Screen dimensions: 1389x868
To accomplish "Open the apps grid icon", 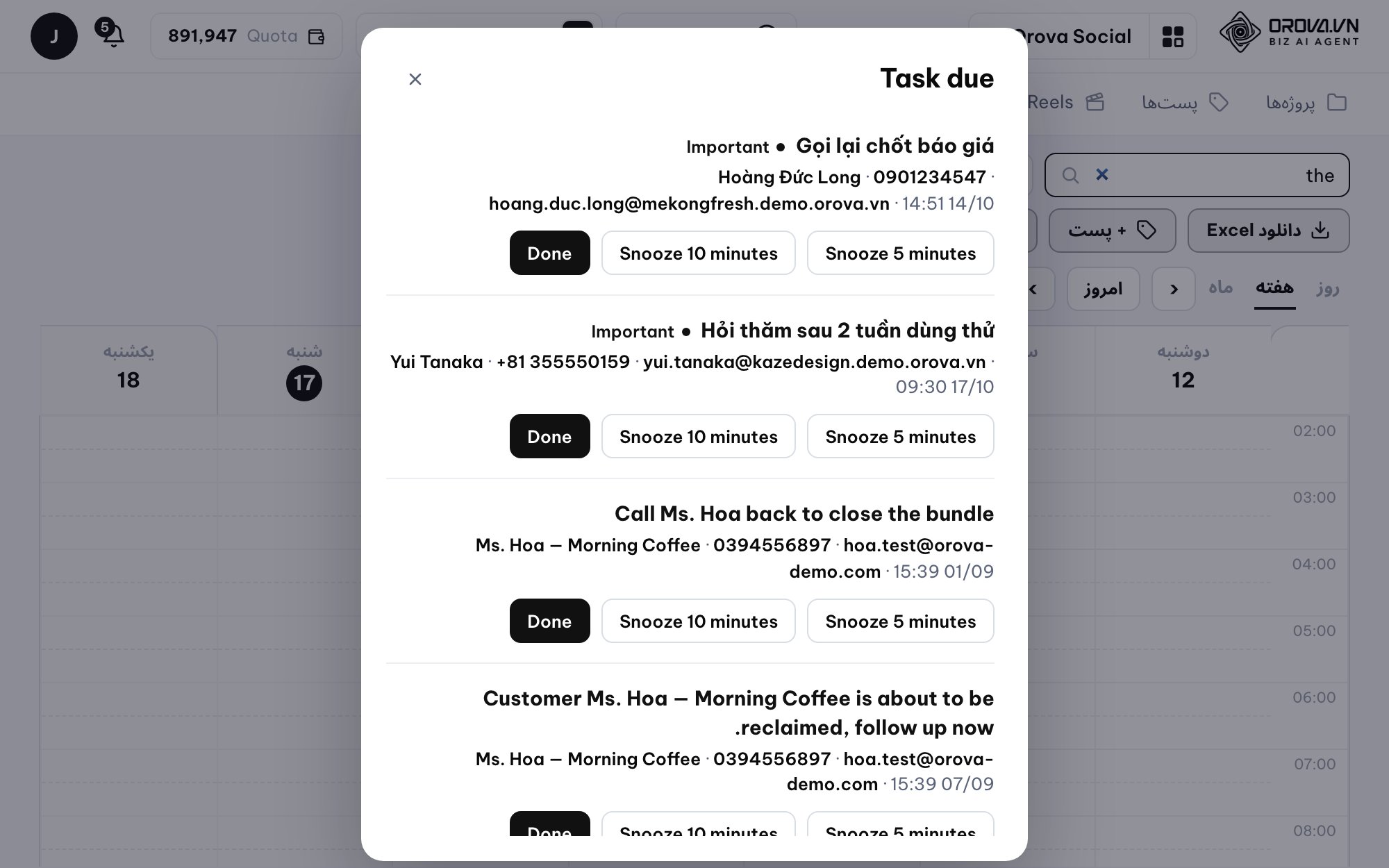I will 1173,36.
